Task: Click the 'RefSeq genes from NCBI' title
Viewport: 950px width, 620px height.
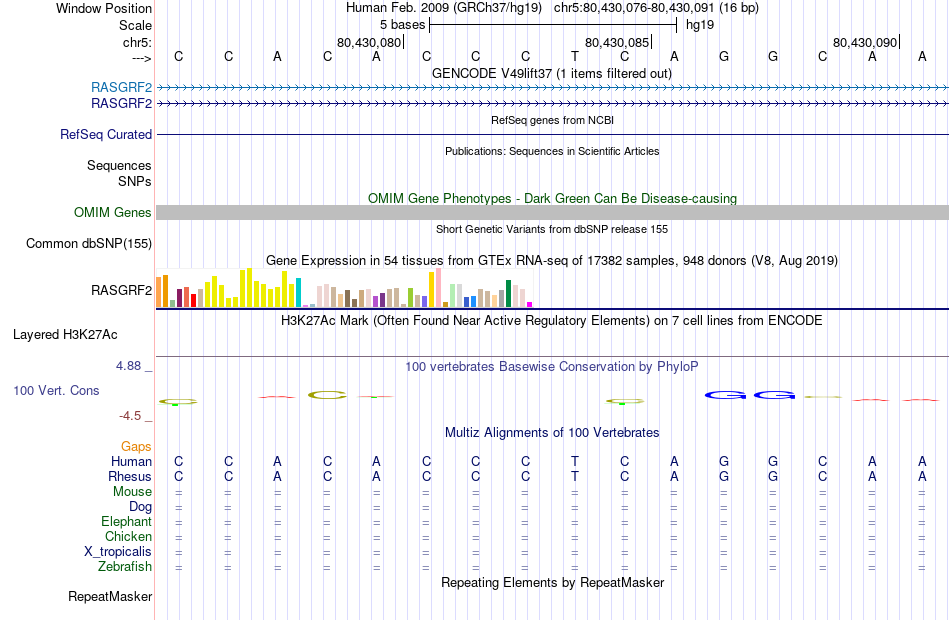Action: pos(552,120)
